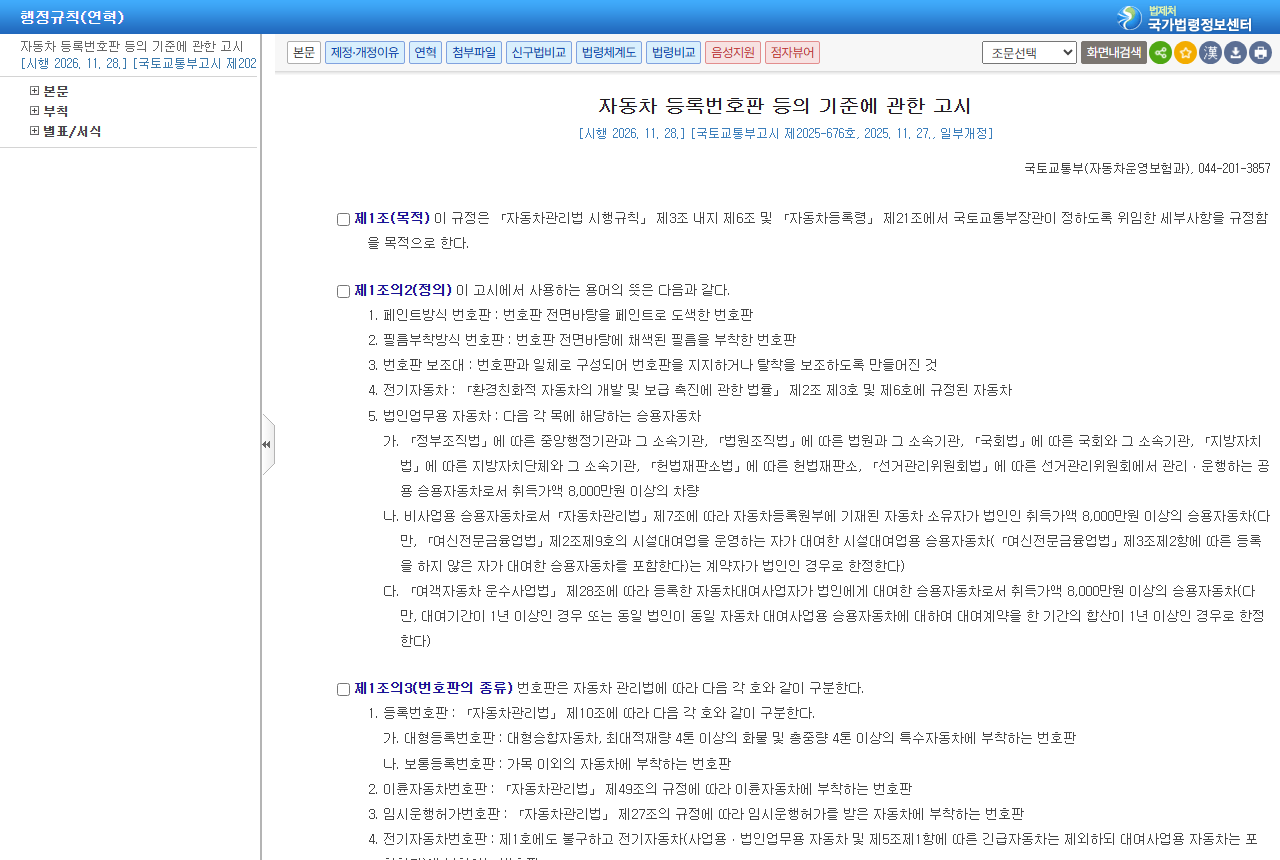Viewport: 1280px width, 860px height.
Task: Open the 연혁 tab
Action: tap(425, 53)
